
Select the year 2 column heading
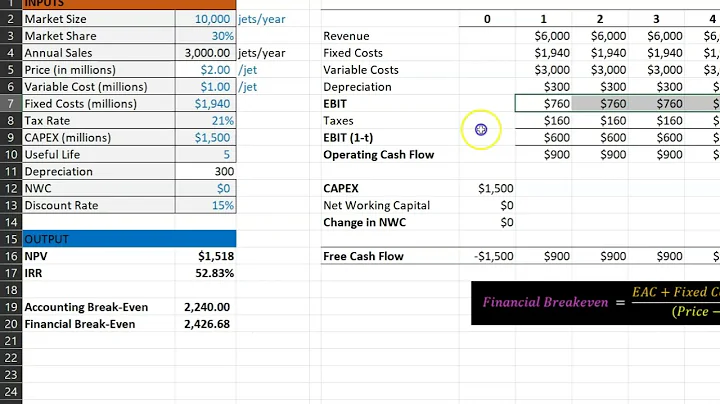600,19
